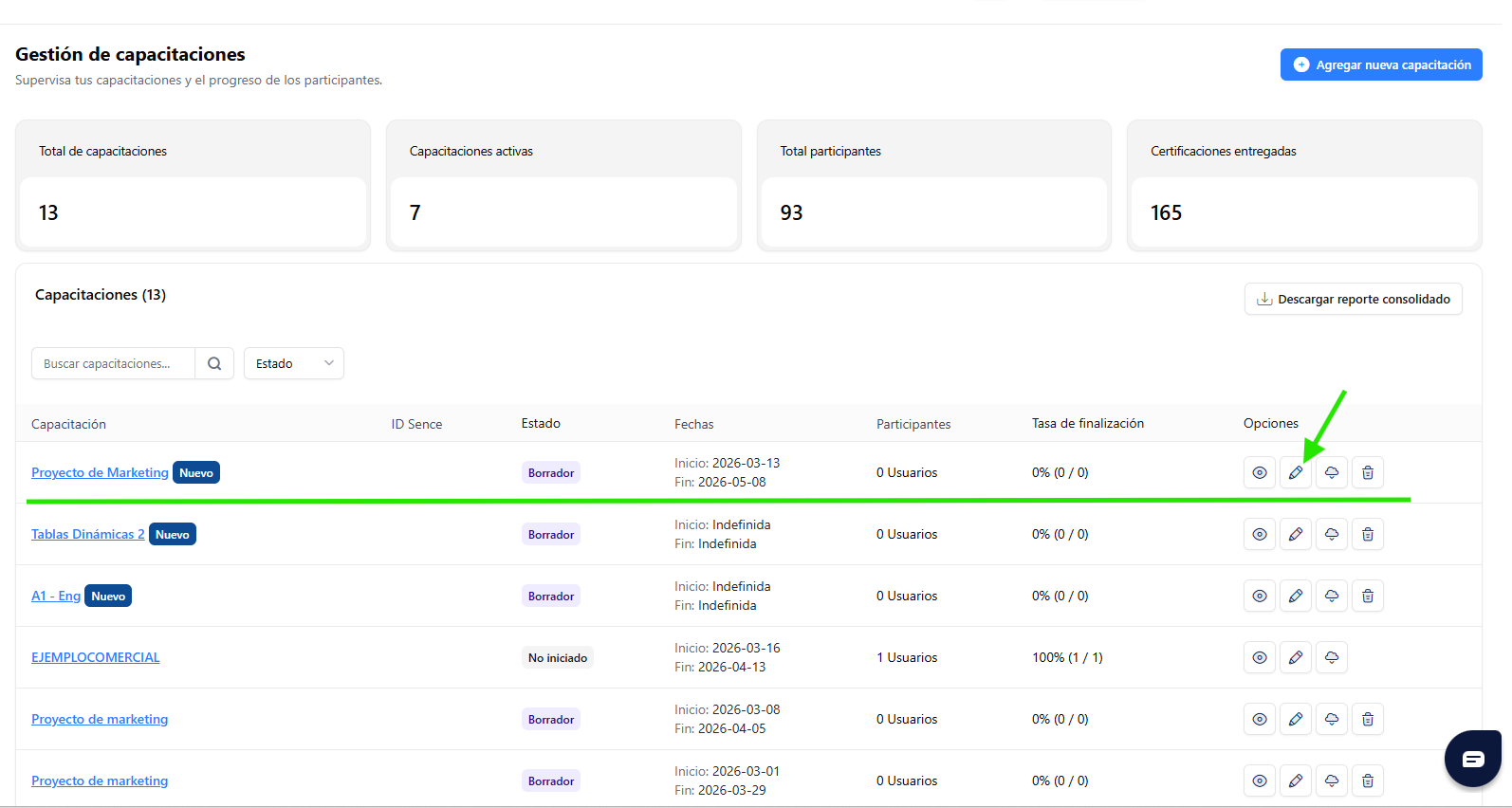
Task: Open the Proyecto de Marketing link with Nuevo badge
Action: pos(100,472)
